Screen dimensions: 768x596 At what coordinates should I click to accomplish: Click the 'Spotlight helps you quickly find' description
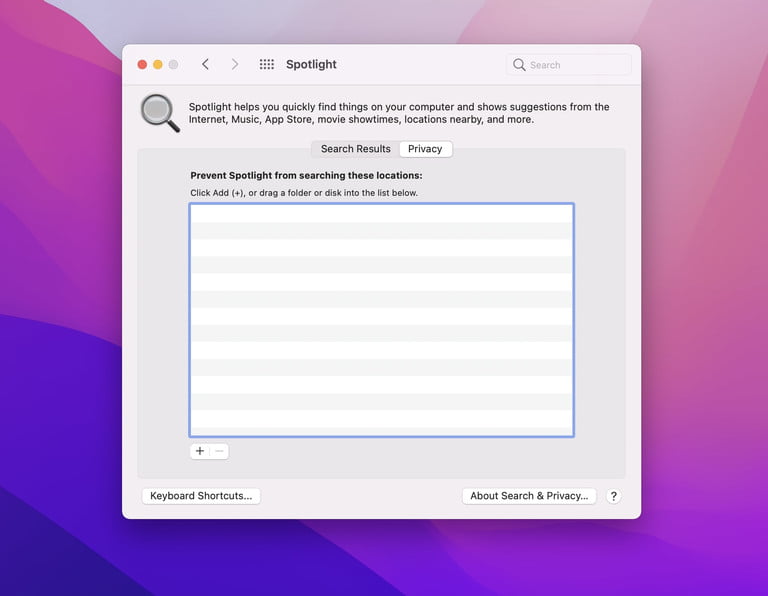pos(399,113)
